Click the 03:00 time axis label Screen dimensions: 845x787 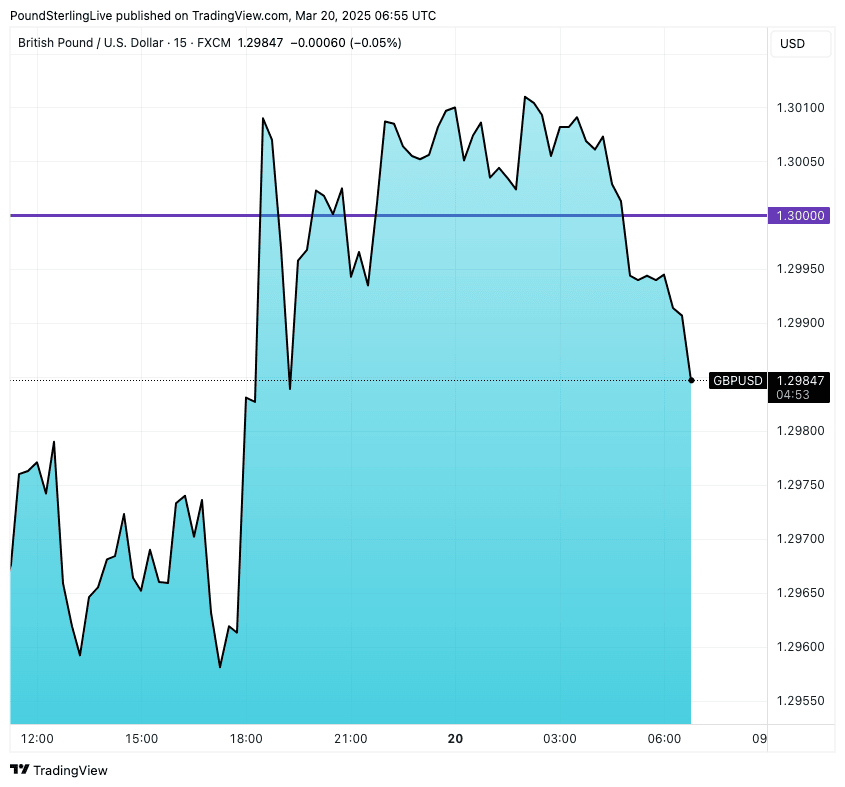tap(560, 739)
